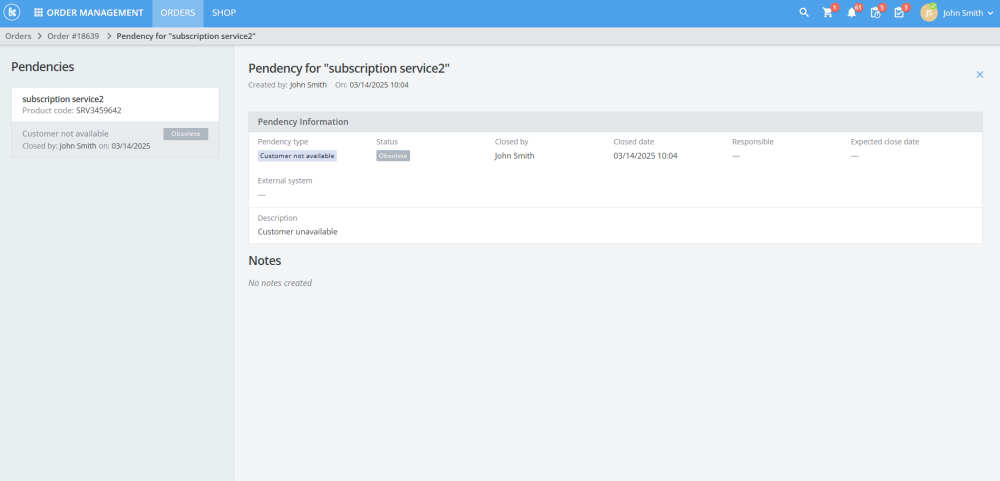Image resolution: width=1000 pixels, height=481 pixels.
Task: Open the clipboard-with-clock pending tasks icon
Action: 875,13
